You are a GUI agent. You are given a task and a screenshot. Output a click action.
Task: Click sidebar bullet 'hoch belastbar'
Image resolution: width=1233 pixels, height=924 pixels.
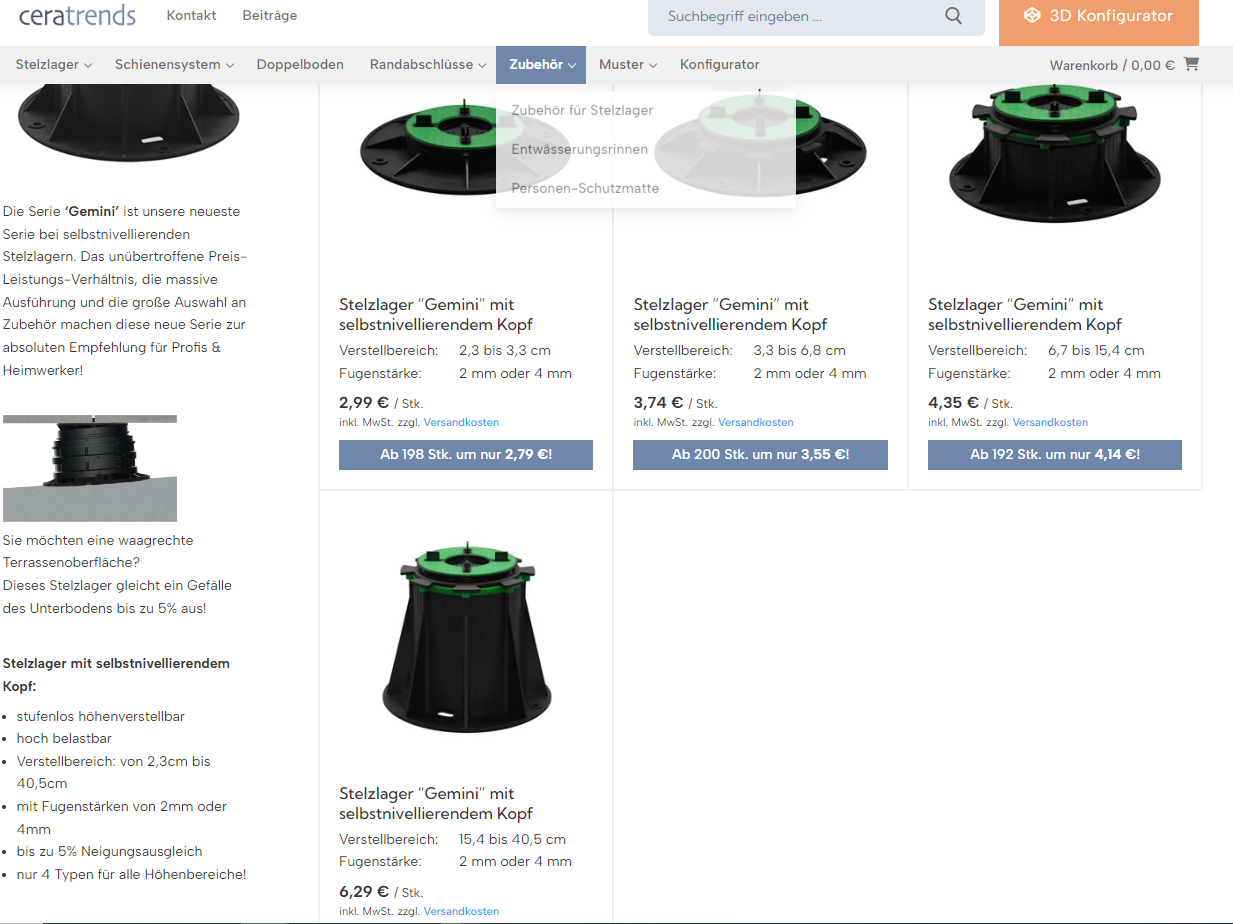click(x=64, y=738)
